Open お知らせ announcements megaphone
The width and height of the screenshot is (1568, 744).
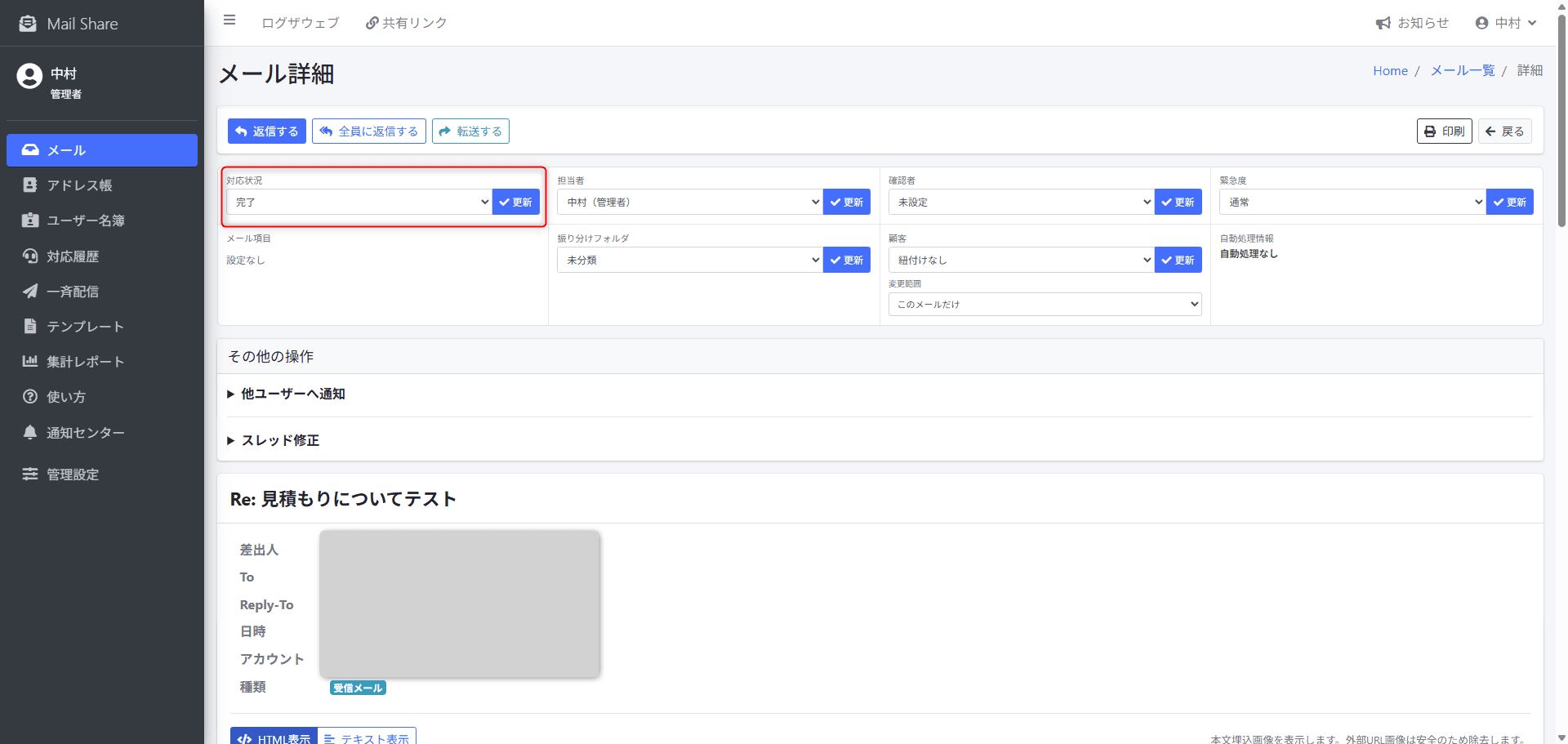coord(1383,23)
